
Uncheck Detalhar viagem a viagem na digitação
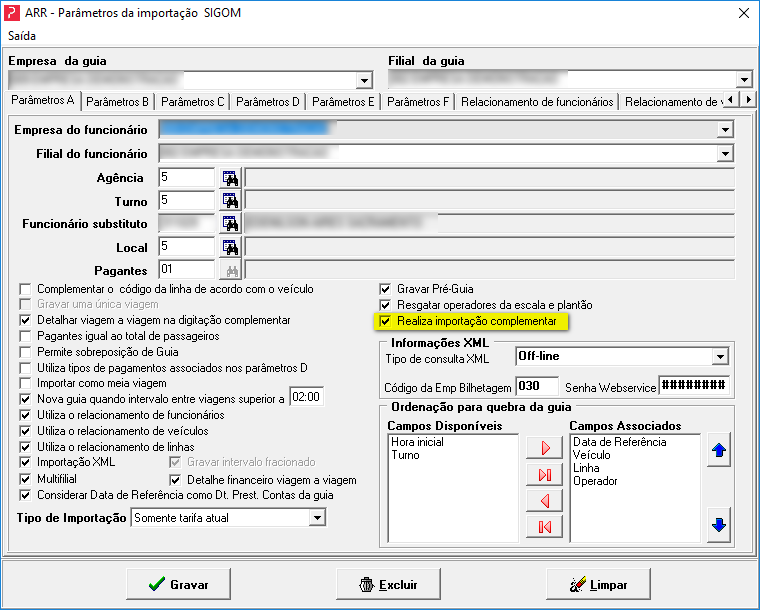[25, 320]
